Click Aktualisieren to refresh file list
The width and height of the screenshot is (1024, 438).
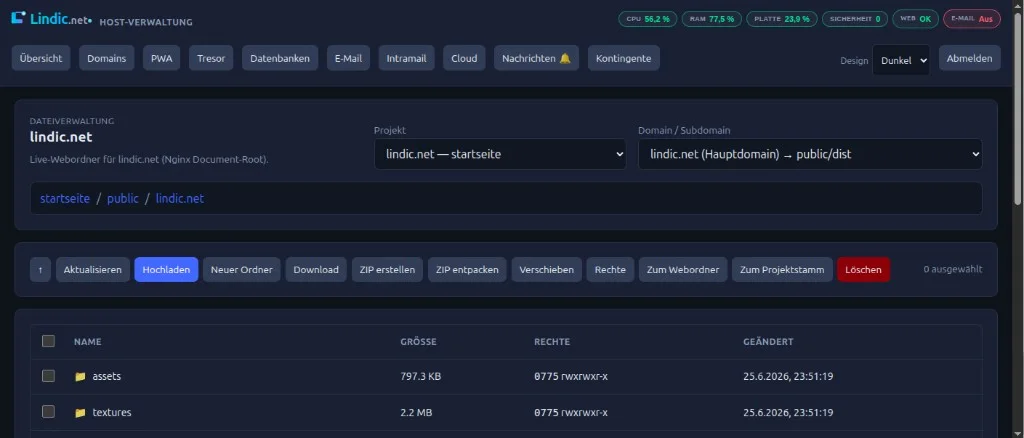coord(93,270)
